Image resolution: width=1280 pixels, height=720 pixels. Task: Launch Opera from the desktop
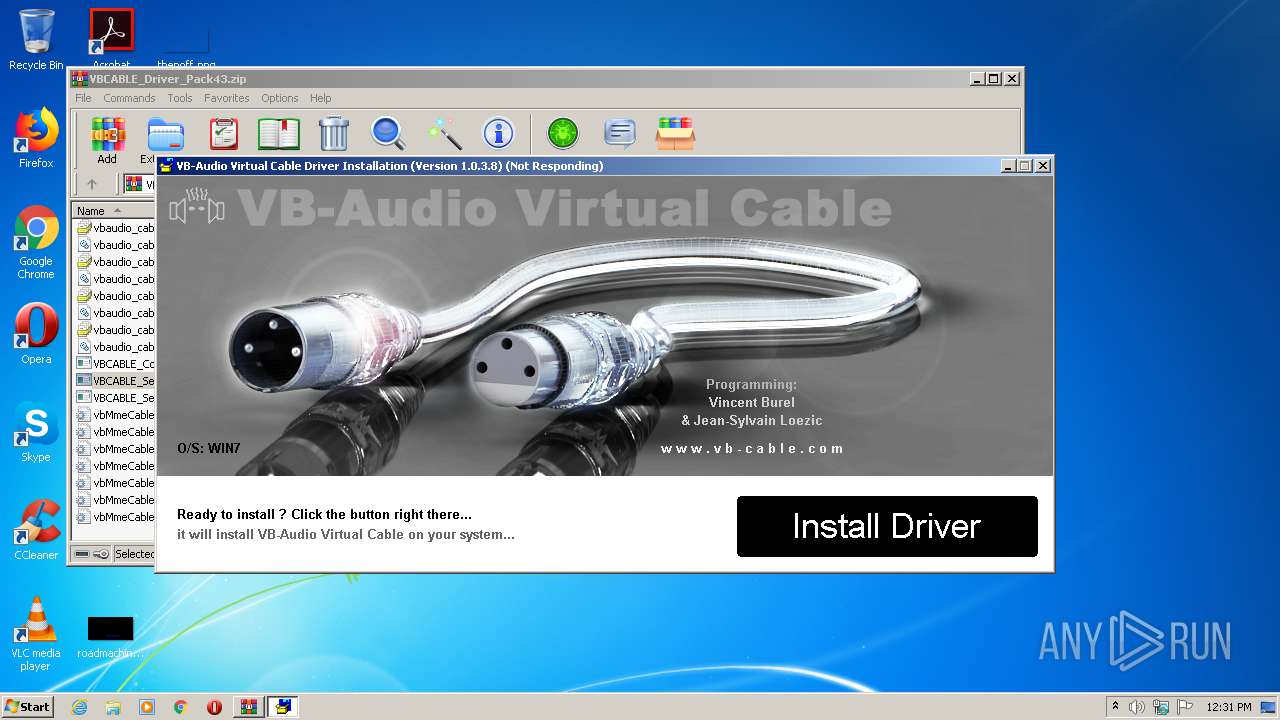(x=36, y=334)
